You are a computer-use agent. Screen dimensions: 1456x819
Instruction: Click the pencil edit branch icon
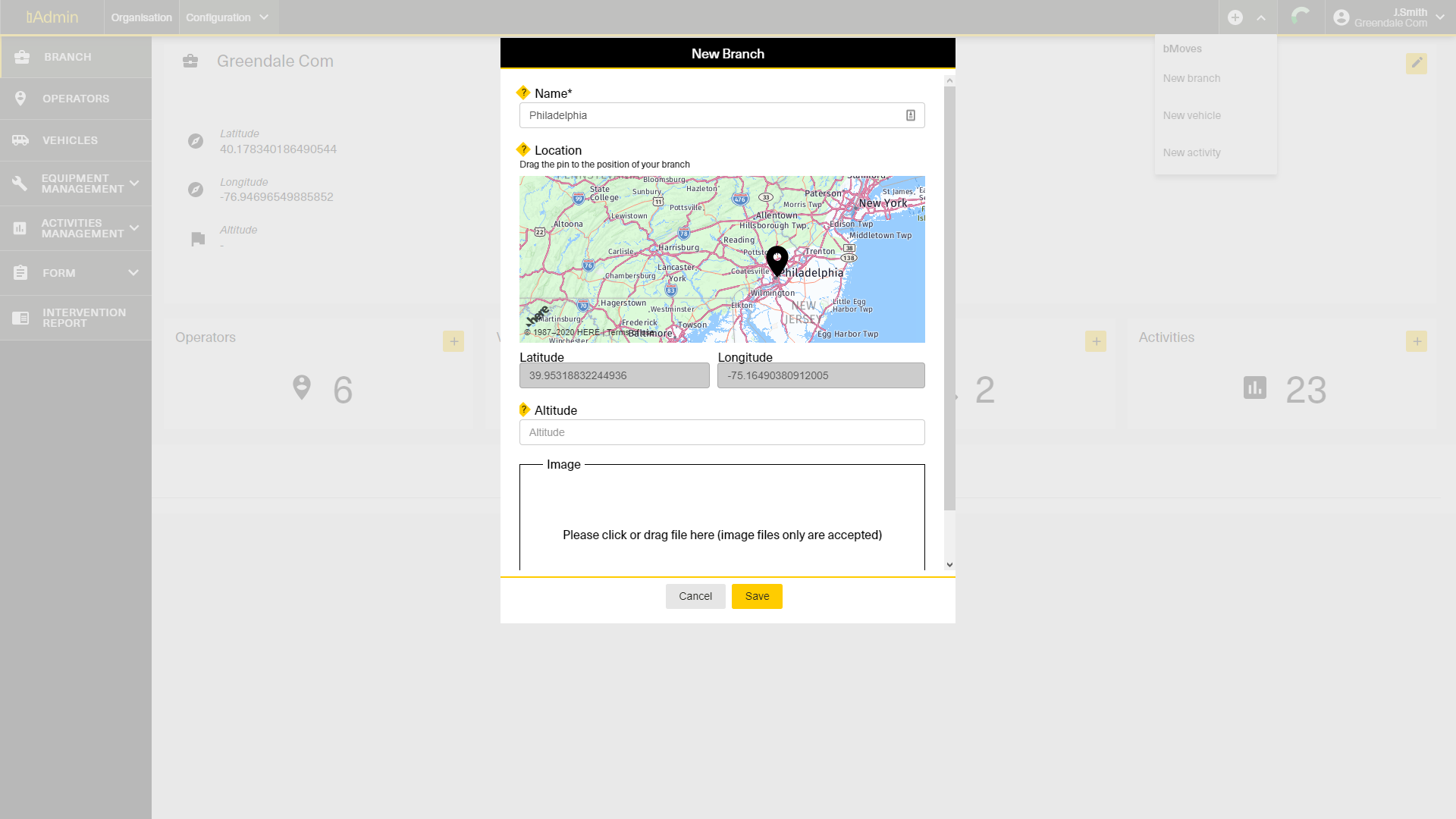click(1416, 63)
